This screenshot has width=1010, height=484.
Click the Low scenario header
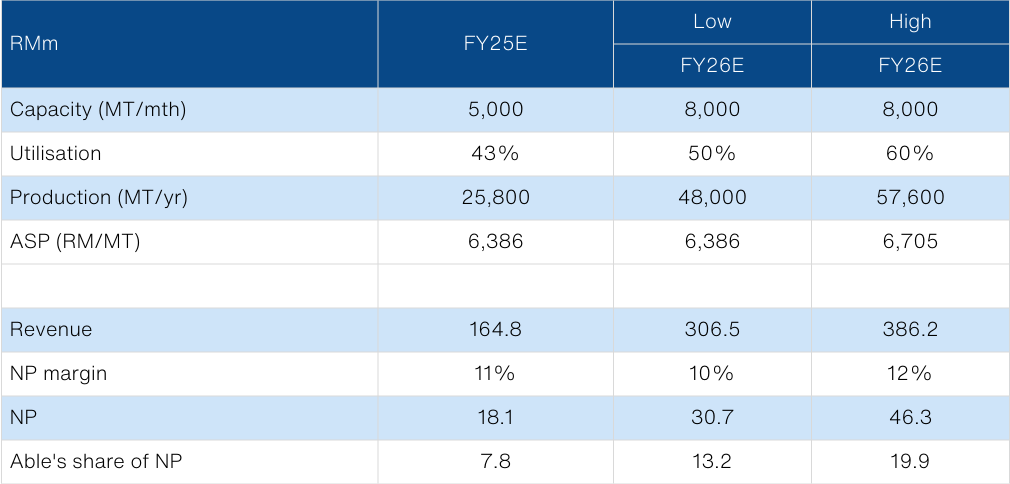point(711,22)
